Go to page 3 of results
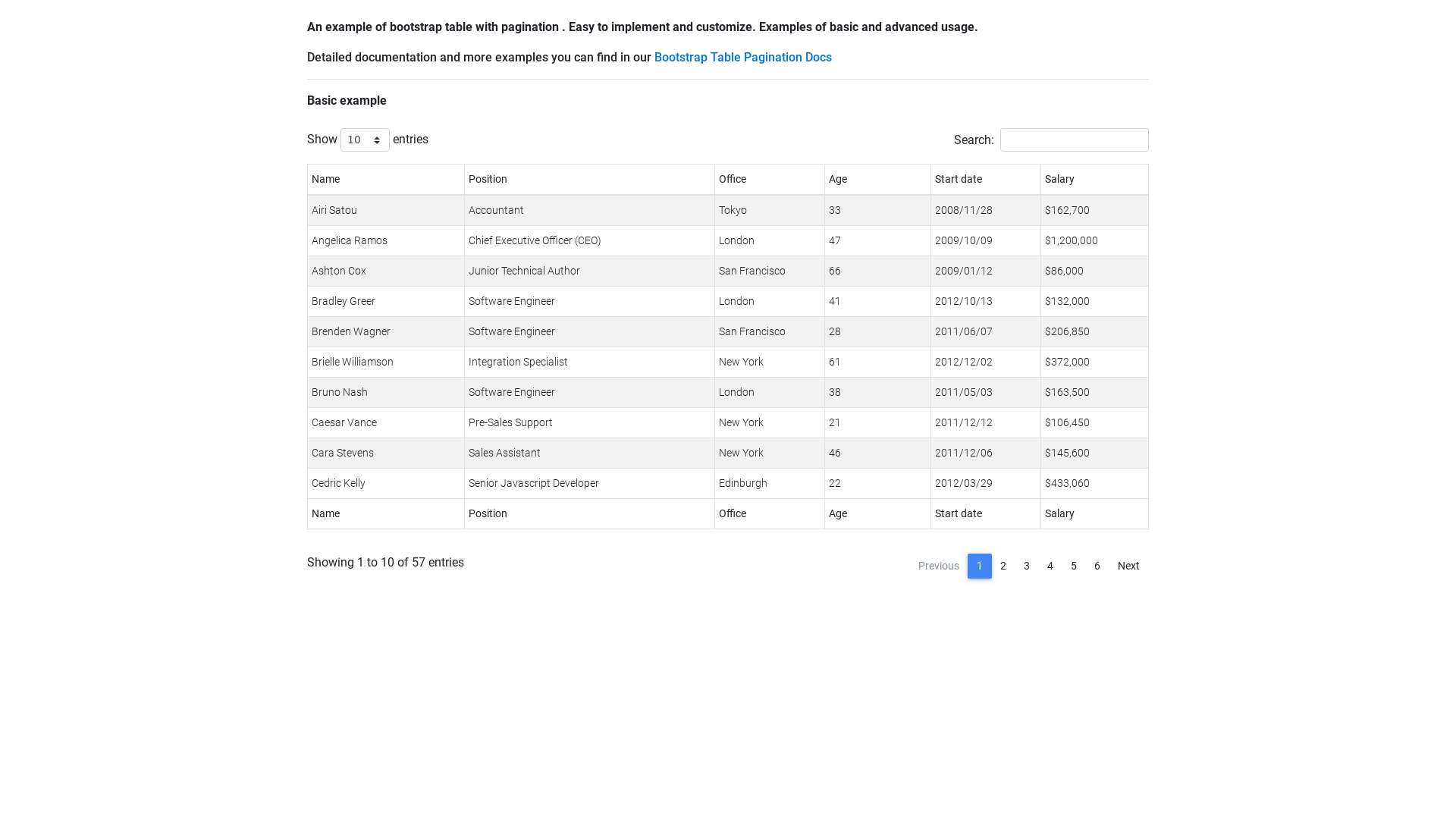The height and width of the screenshot is (819, 1456). tap(1027, 566)
